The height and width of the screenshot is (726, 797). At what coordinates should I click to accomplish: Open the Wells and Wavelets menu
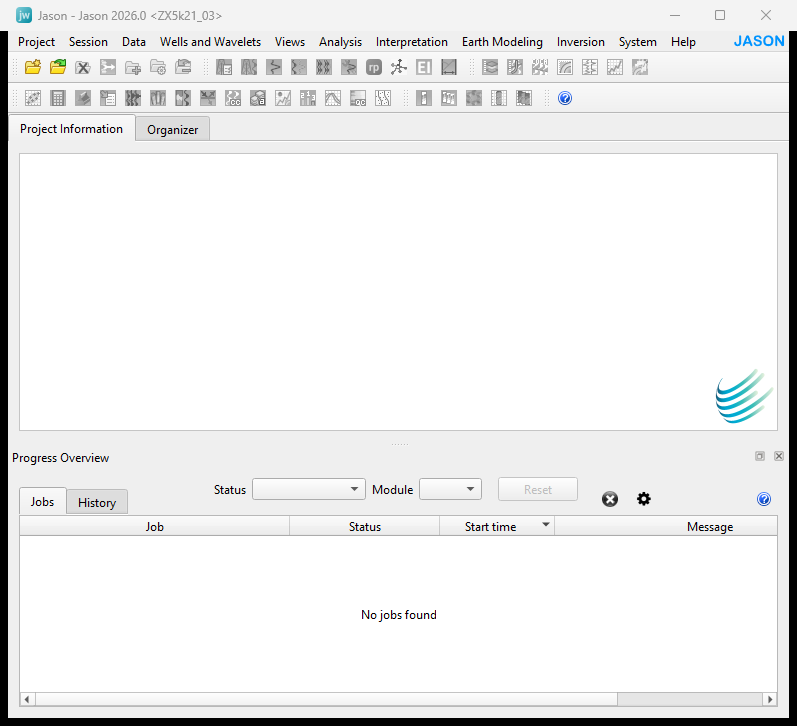click(210, 42)
